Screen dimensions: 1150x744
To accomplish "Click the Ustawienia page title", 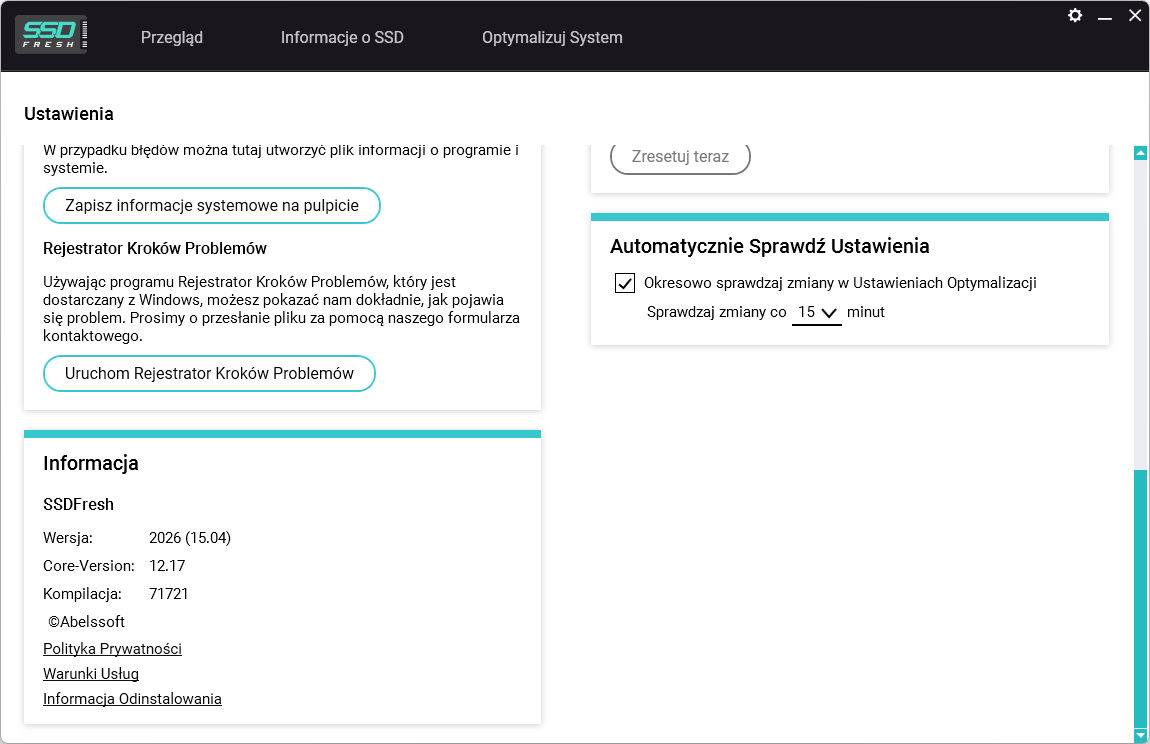I will tap(69, 114).
